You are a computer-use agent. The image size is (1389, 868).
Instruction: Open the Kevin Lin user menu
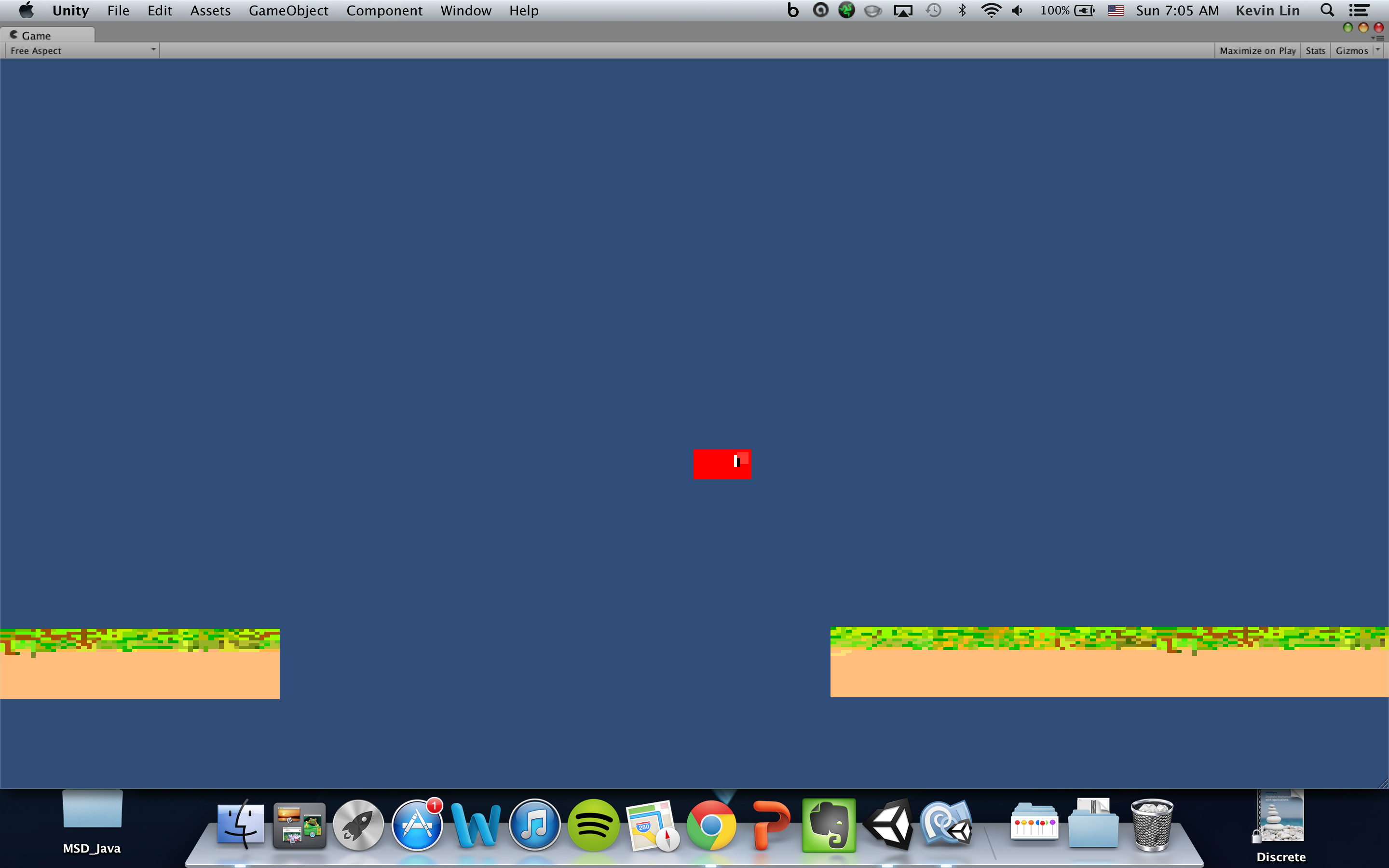tap(1267, 10)
